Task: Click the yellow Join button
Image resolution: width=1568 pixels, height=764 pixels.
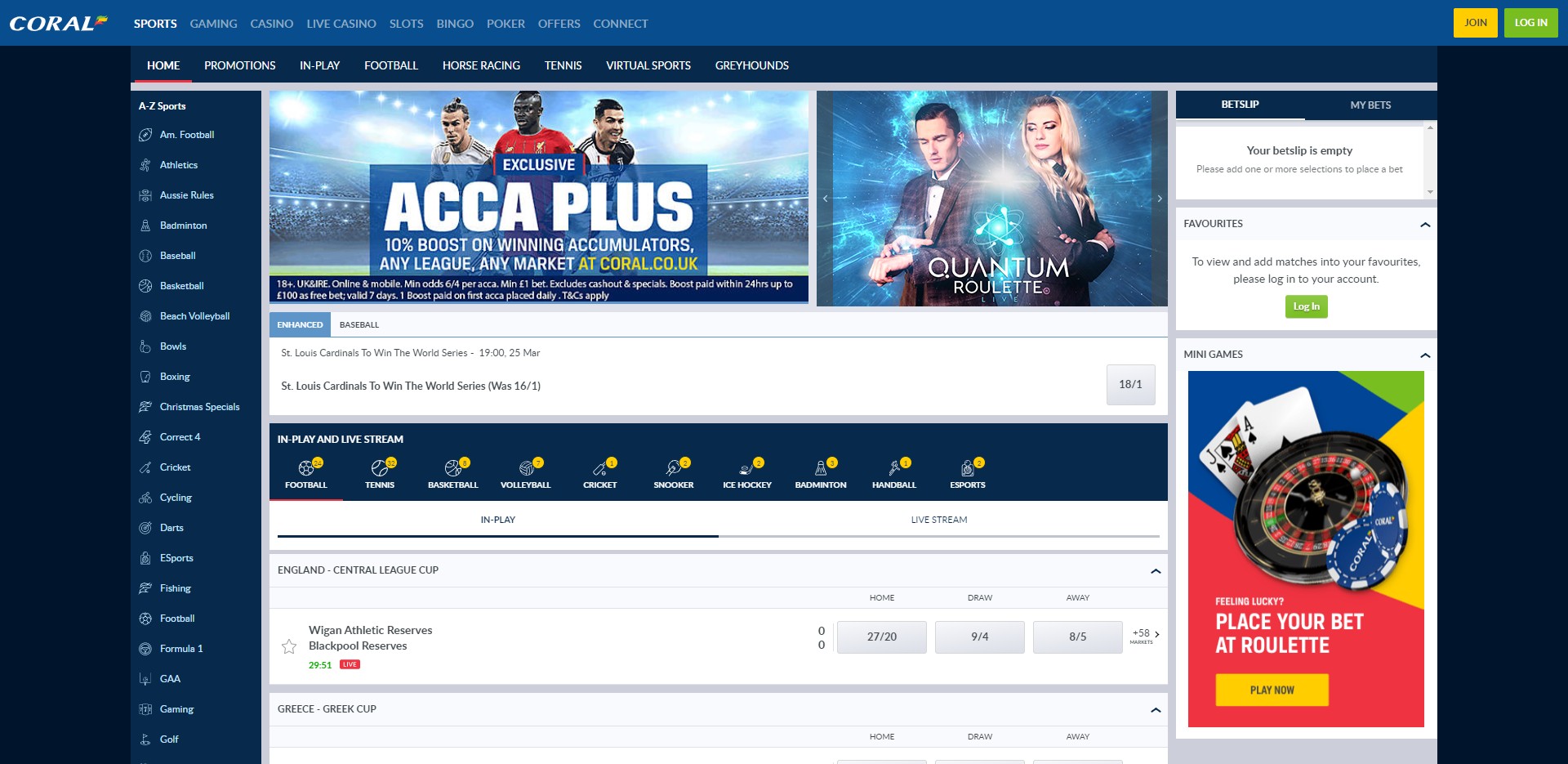Action: [x=1475, y=23]
